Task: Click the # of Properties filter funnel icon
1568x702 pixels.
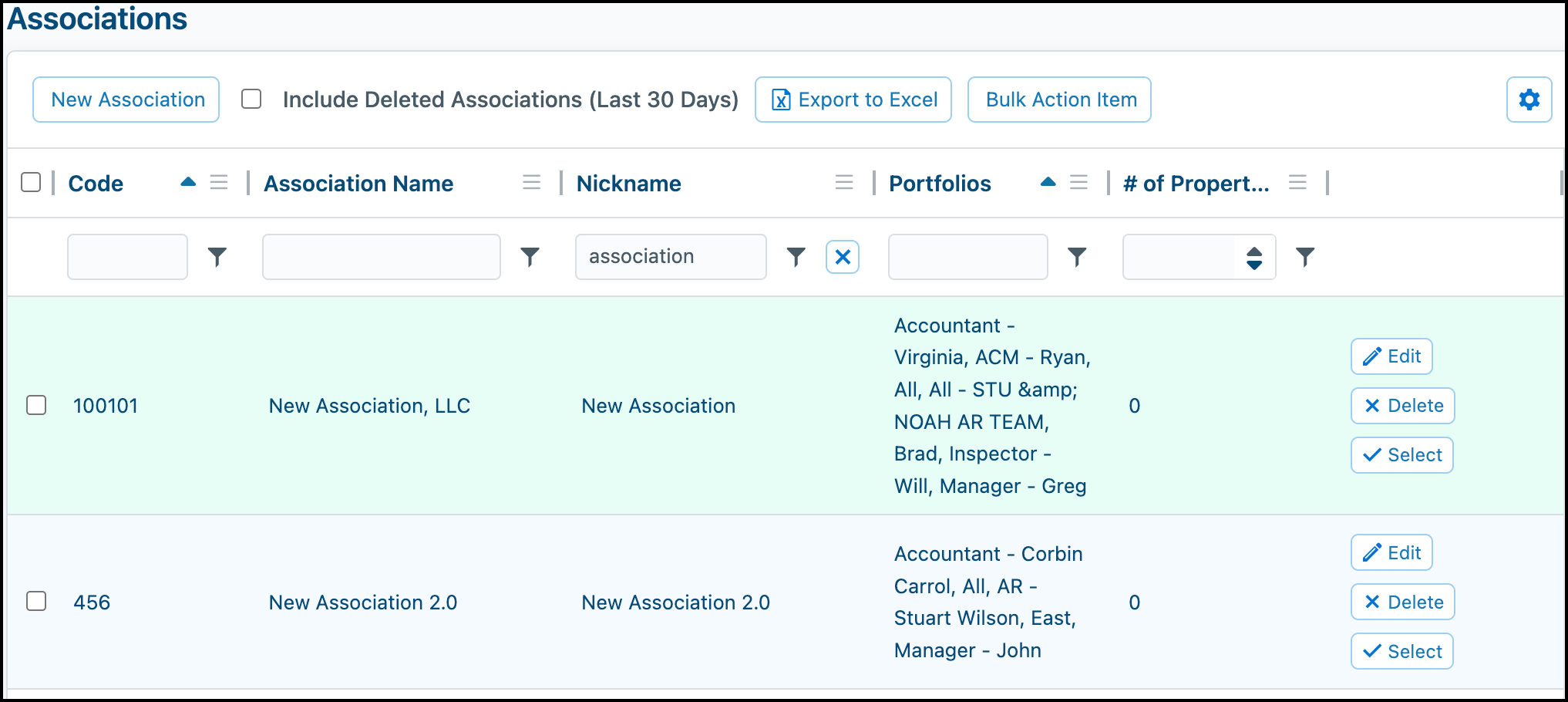Action: click(1305, 257)
